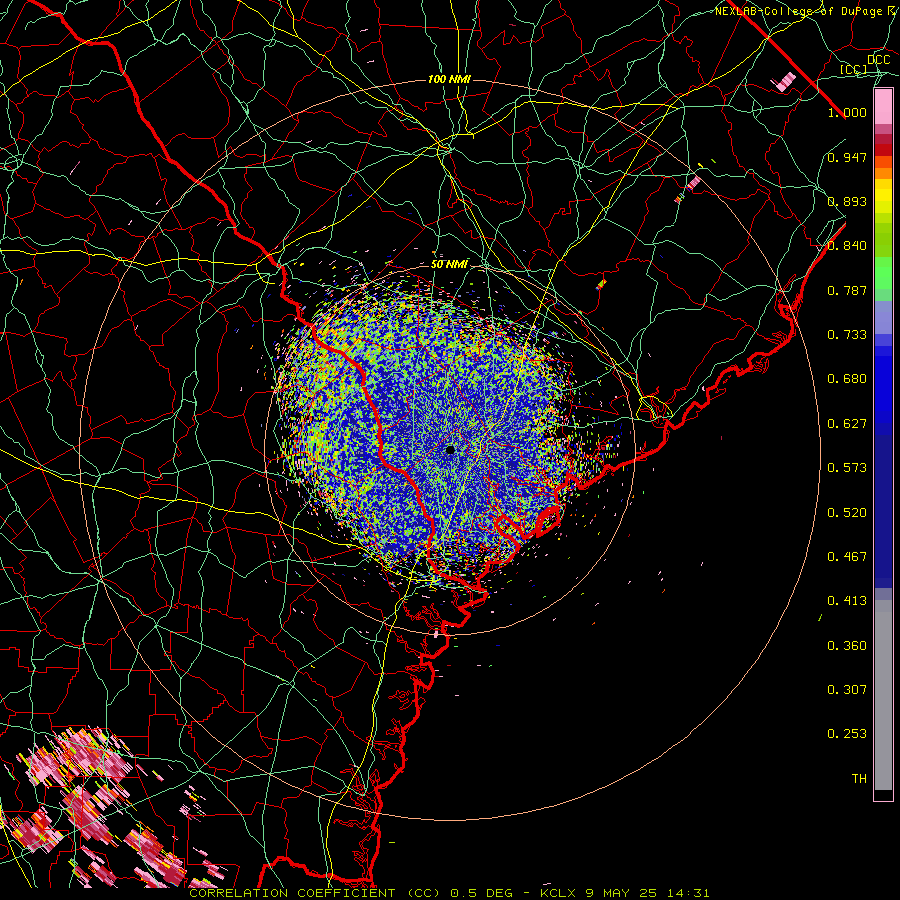The height and width of the screenshot is (900, 900).
Task: Pick the red segment of the color bar
Action: pos(883,150)
